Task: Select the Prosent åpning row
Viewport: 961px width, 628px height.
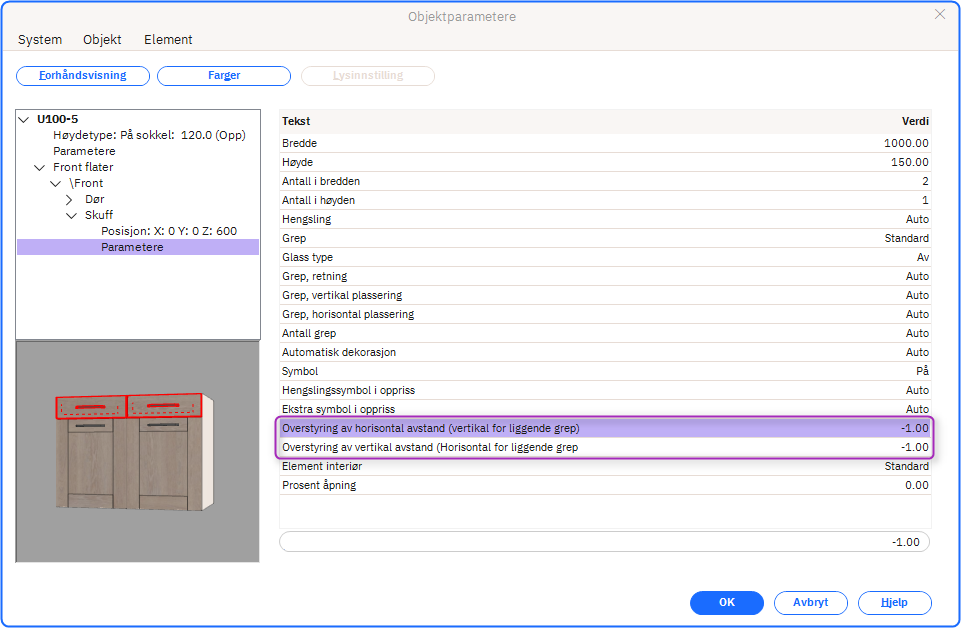Action: [605, 485]
